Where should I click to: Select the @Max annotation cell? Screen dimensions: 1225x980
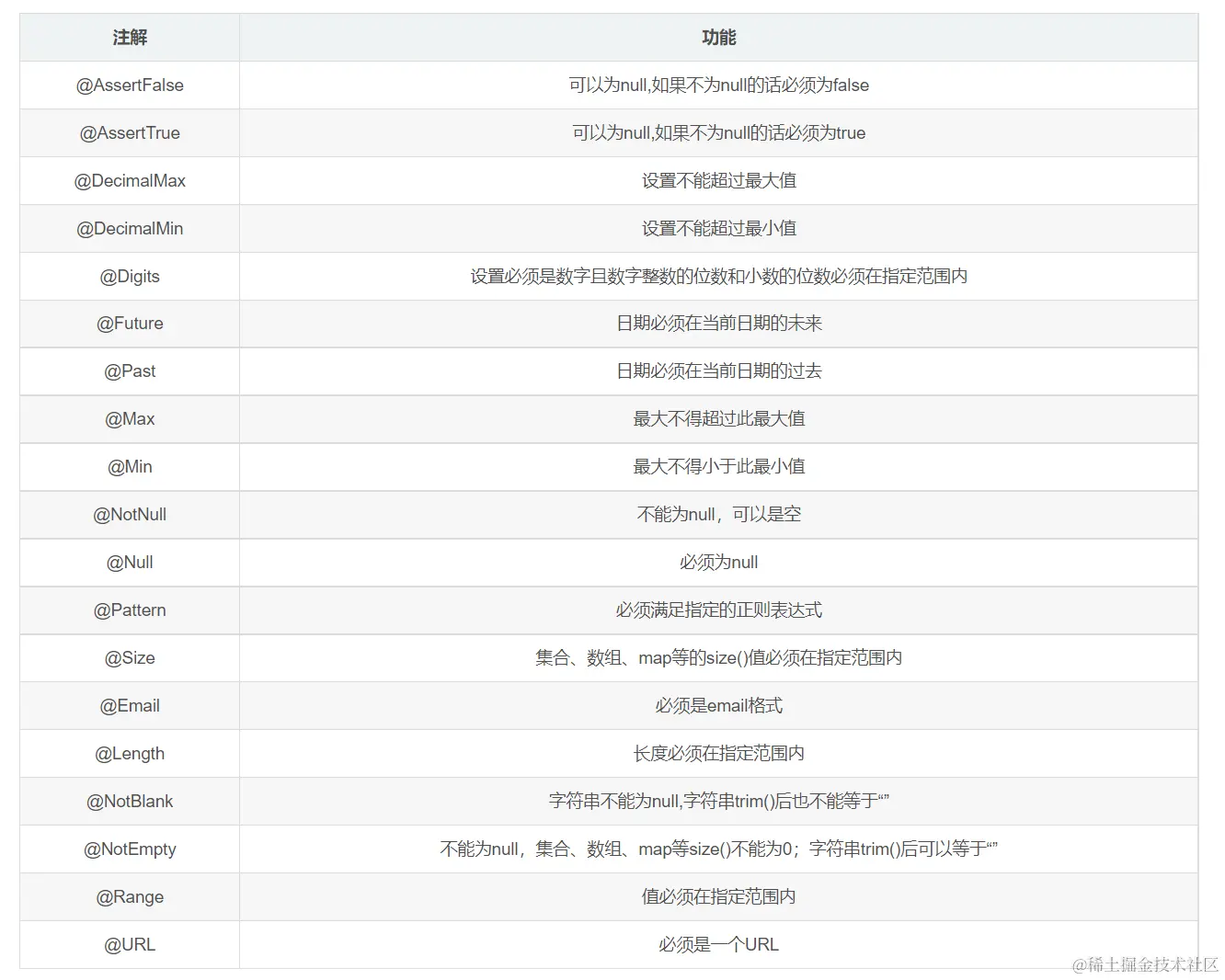point(130,419)
